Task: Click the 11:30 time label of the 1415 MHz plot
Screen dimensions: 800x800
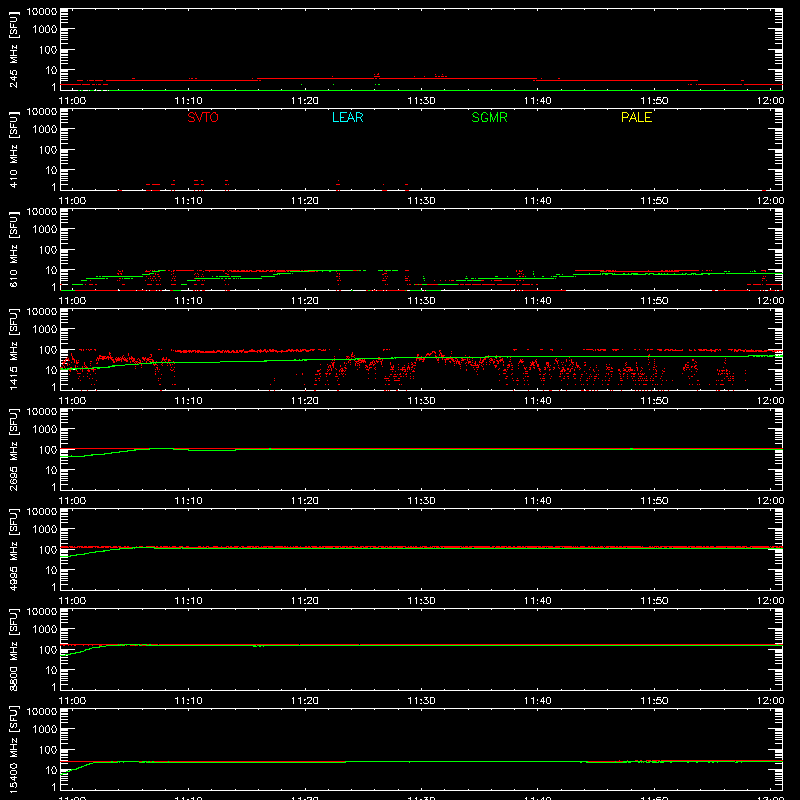Action: coord(421,401)
